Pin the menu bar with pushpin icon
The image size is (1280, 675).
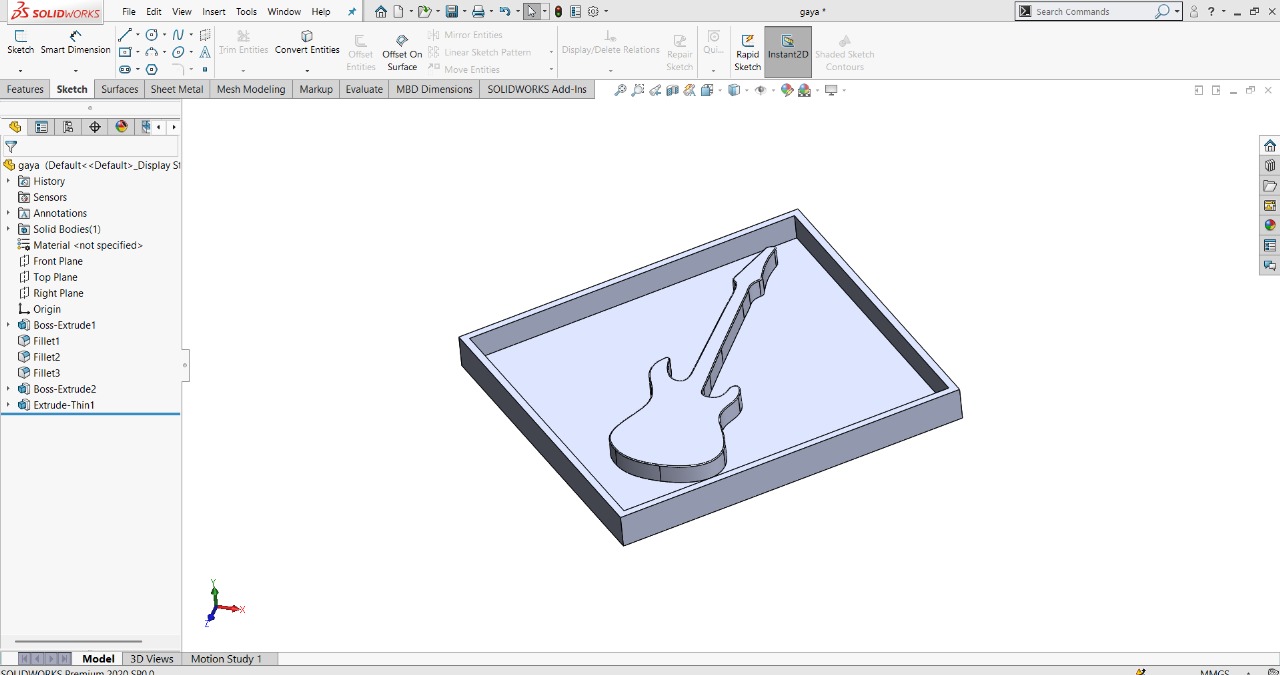pos(352,12)
